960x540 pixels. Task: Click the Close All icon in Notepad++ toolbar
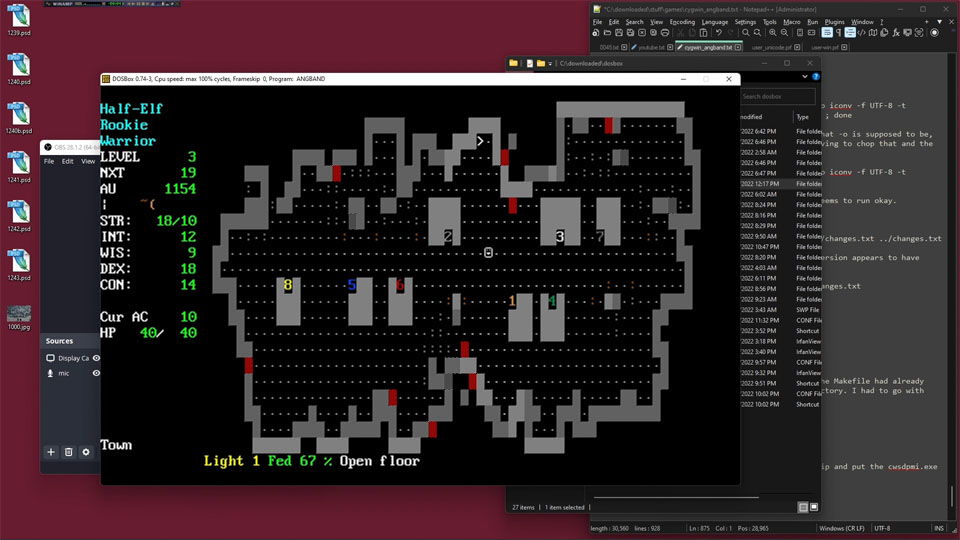[x=653, y=33]
